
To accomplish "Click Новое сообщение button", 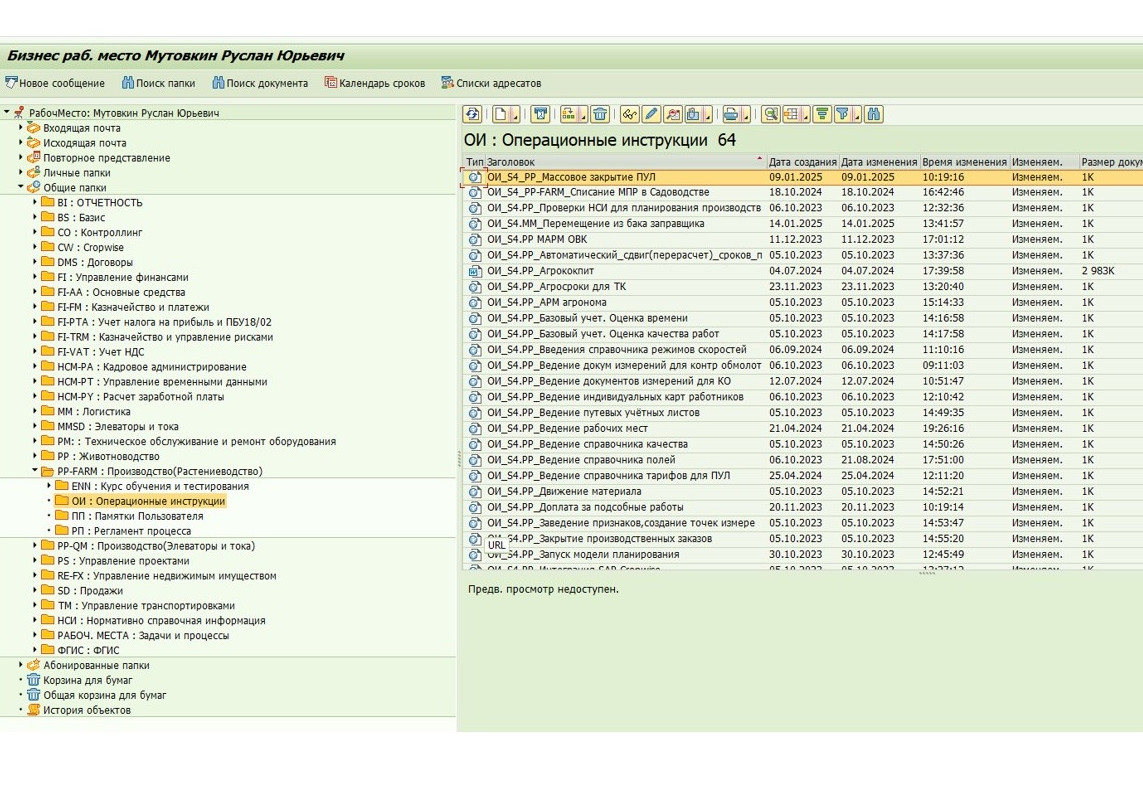I will point(55,83).
